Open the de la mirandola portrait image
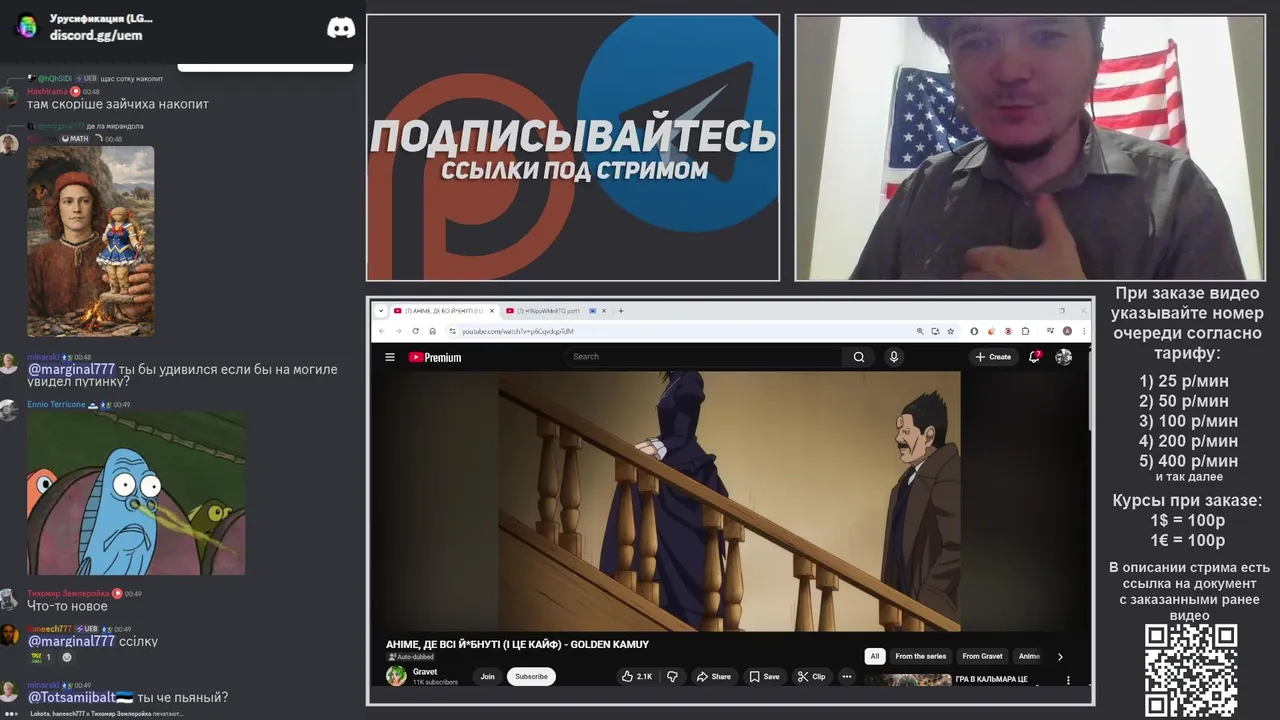This screenshot has height=720, width=1280. (90, 241)
